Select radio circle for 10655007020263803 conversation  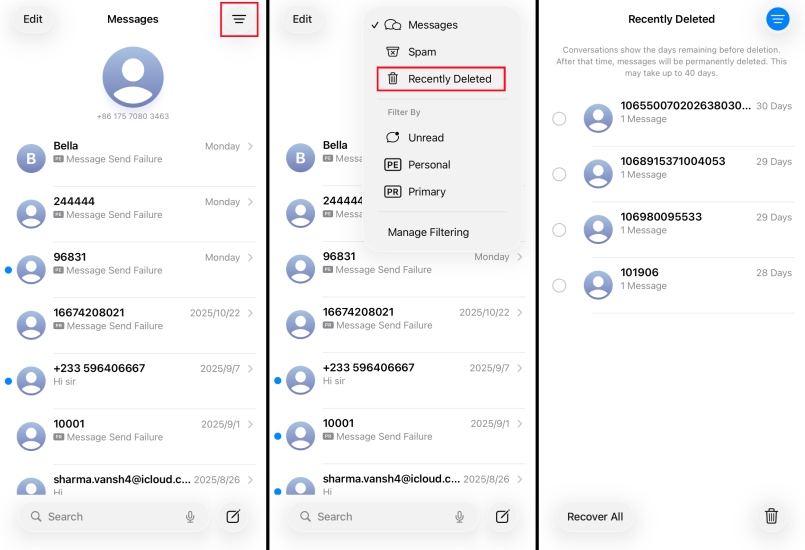pos(559,119)
